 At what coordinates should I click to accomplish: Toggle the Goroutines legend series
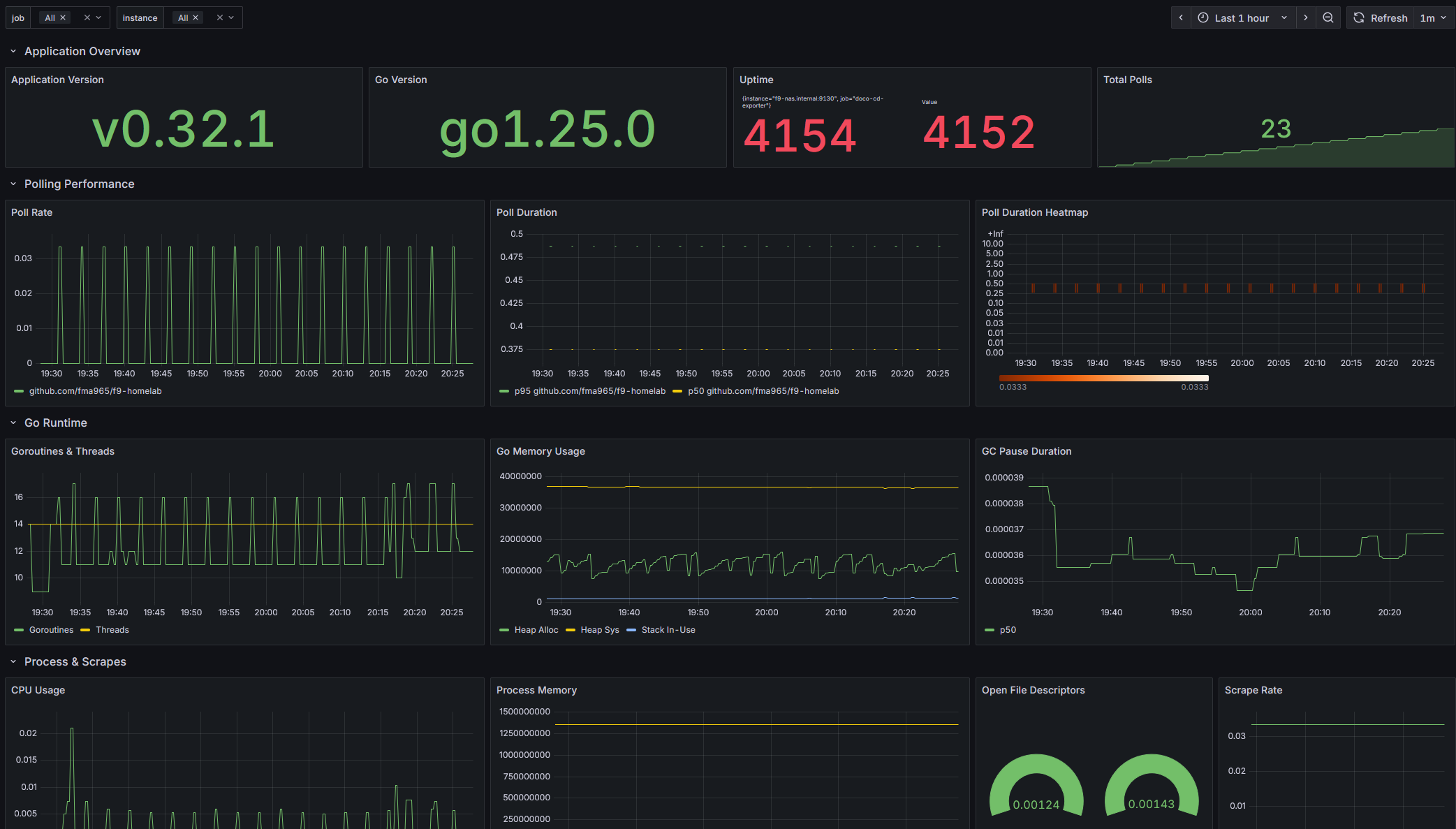pos(50,630)
